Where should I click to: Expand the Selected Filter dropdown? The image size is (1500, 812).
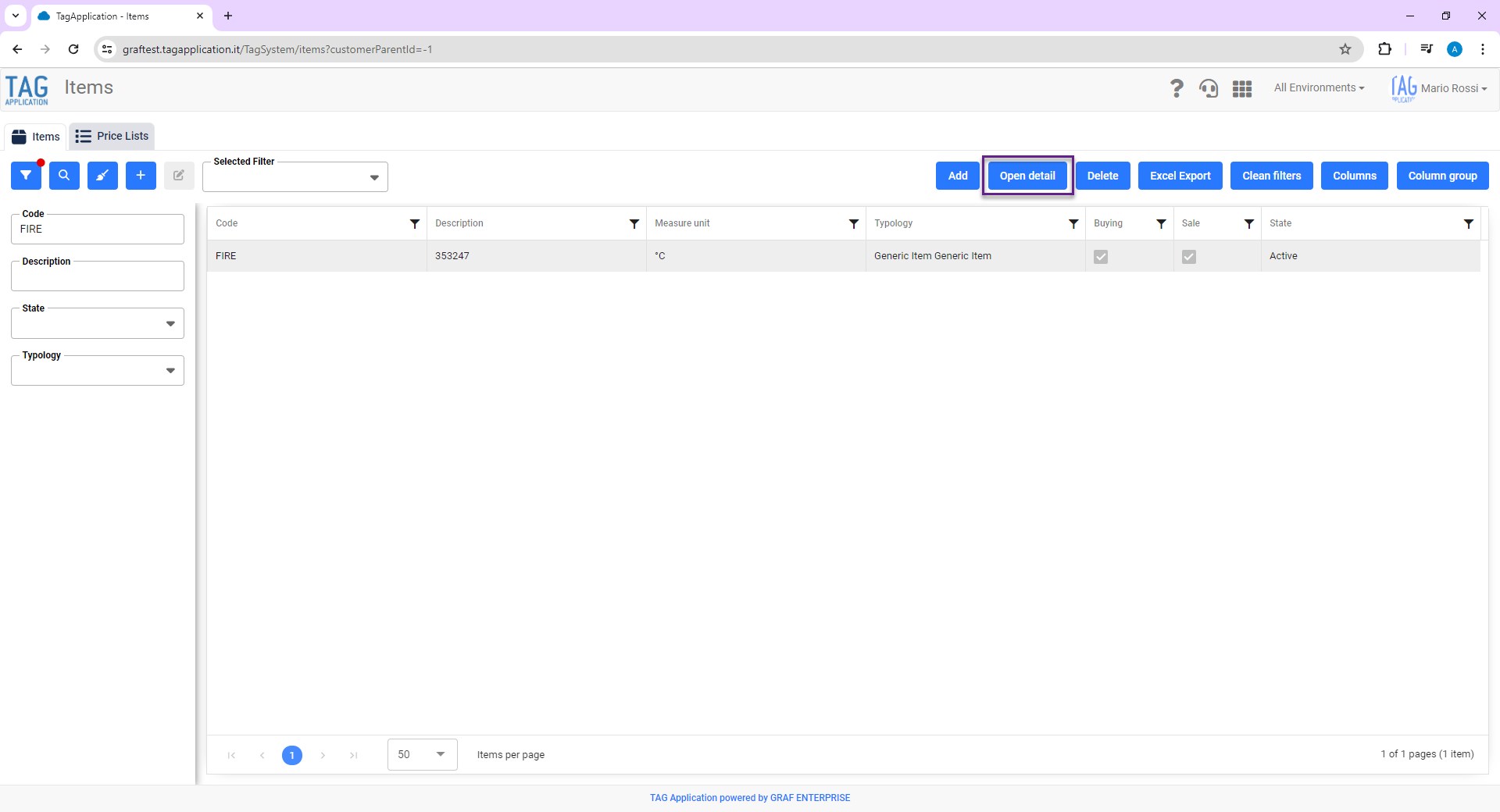[x=295, y=177]
